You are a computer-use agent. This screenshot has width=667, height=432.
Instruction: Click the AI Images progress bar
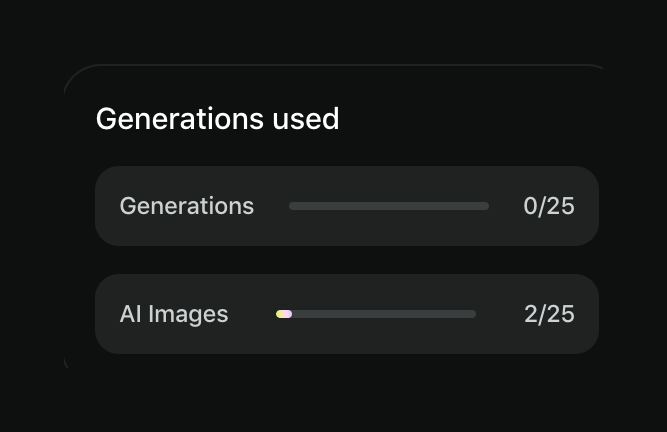[376, 314]
